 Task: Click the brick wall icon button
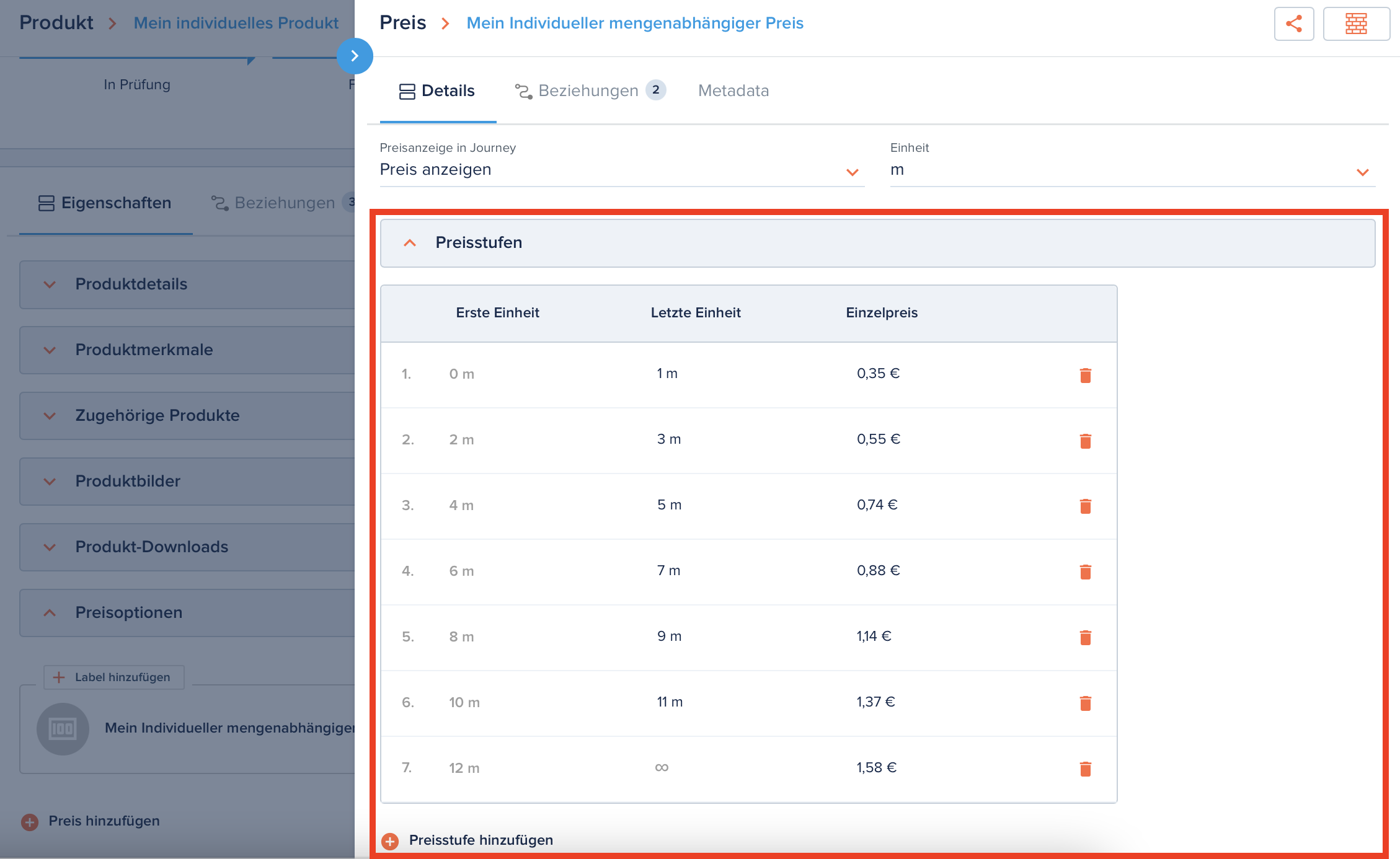(1356, 24)
